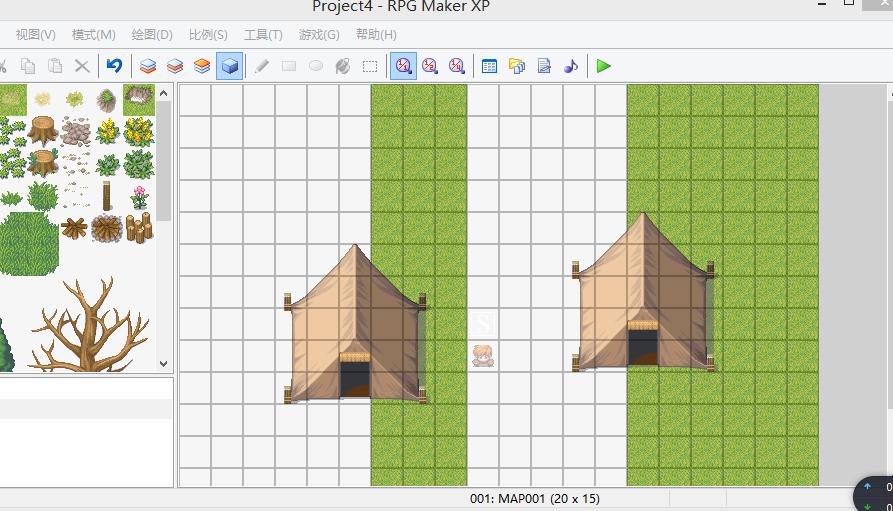Viewport: 893px width, 511px height.
Task: Open the 比例(S) menu
Action: [208, 35]
